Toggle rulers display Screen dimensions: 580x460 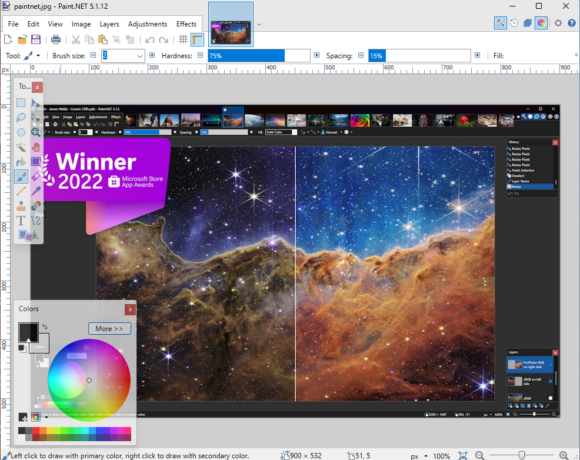pyautogui.click(x=197, y=40)
